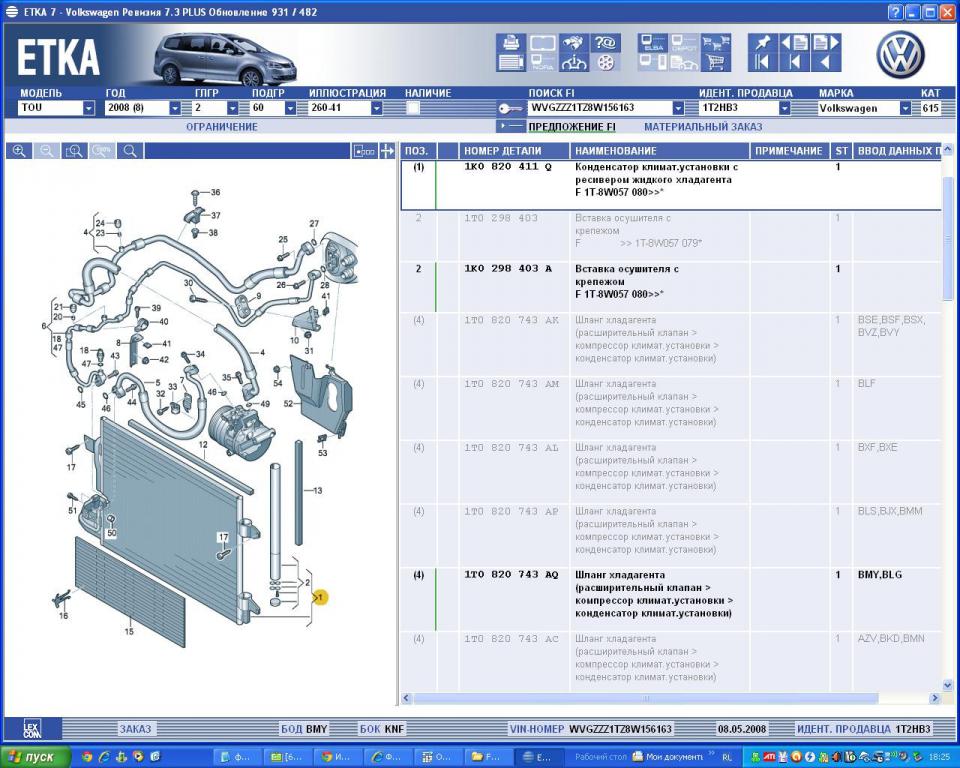
Task: Click the plain magnifier icon in illustration toolbar
Action: (x=130, y=151)
